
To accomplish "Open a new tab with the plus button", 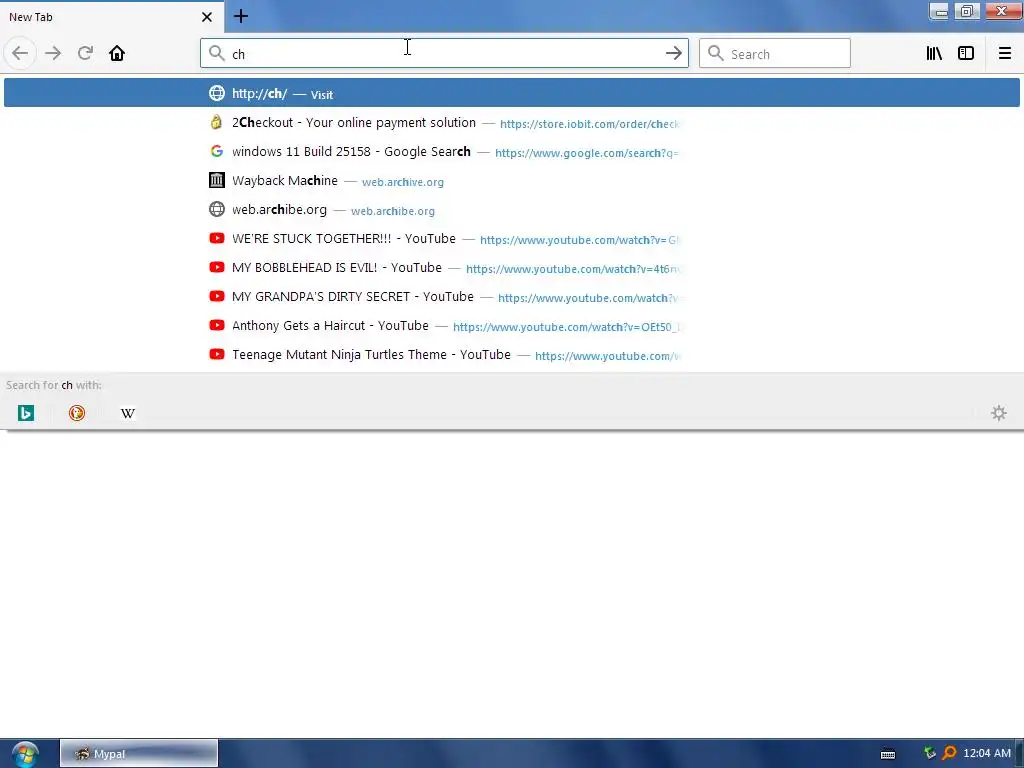I will tap(241, 16).
